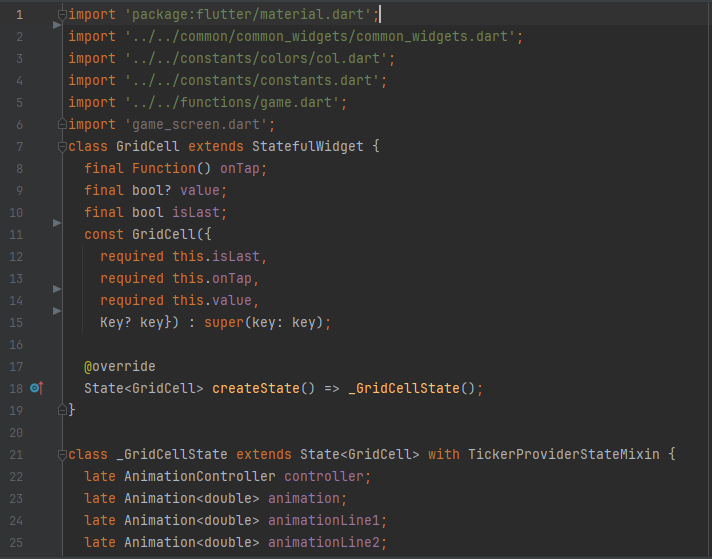This screenshot has height=559, width=712.
Task: Click 'this.value' on line 14
Action: (x=212, y=301)
